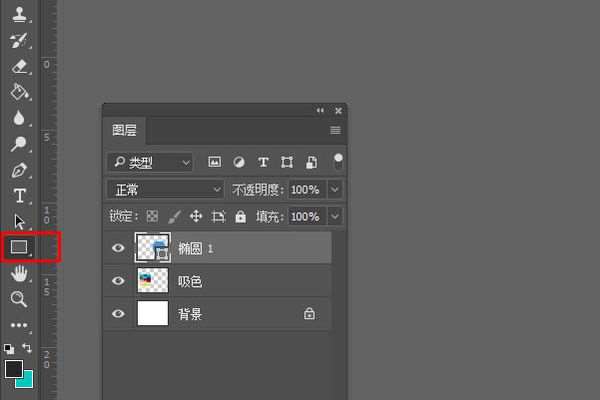
Task: Swap foreground and background colors
Action: click(x=27, y=348)
